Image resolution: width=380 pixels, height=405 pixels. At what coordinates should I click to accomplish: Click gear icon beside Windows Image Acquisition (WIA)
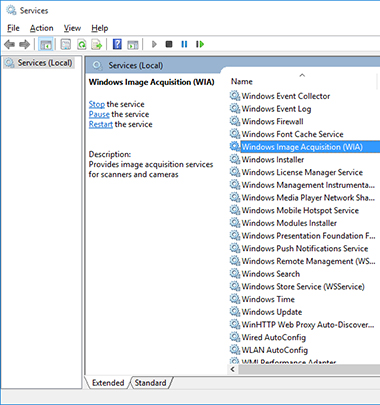coord(235,147)
